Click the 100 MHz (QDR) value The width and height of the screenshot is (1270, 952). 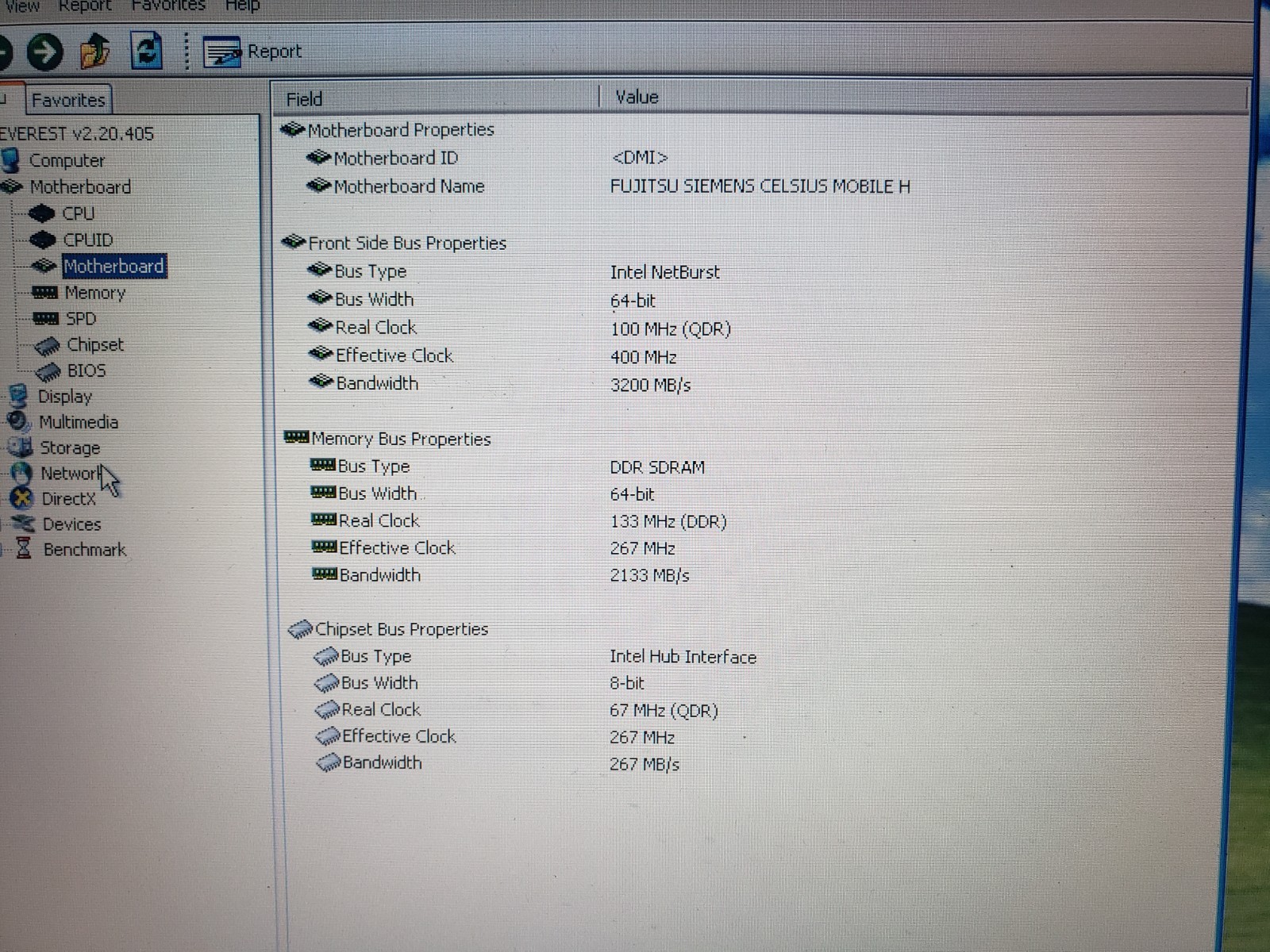pos(671,329)
